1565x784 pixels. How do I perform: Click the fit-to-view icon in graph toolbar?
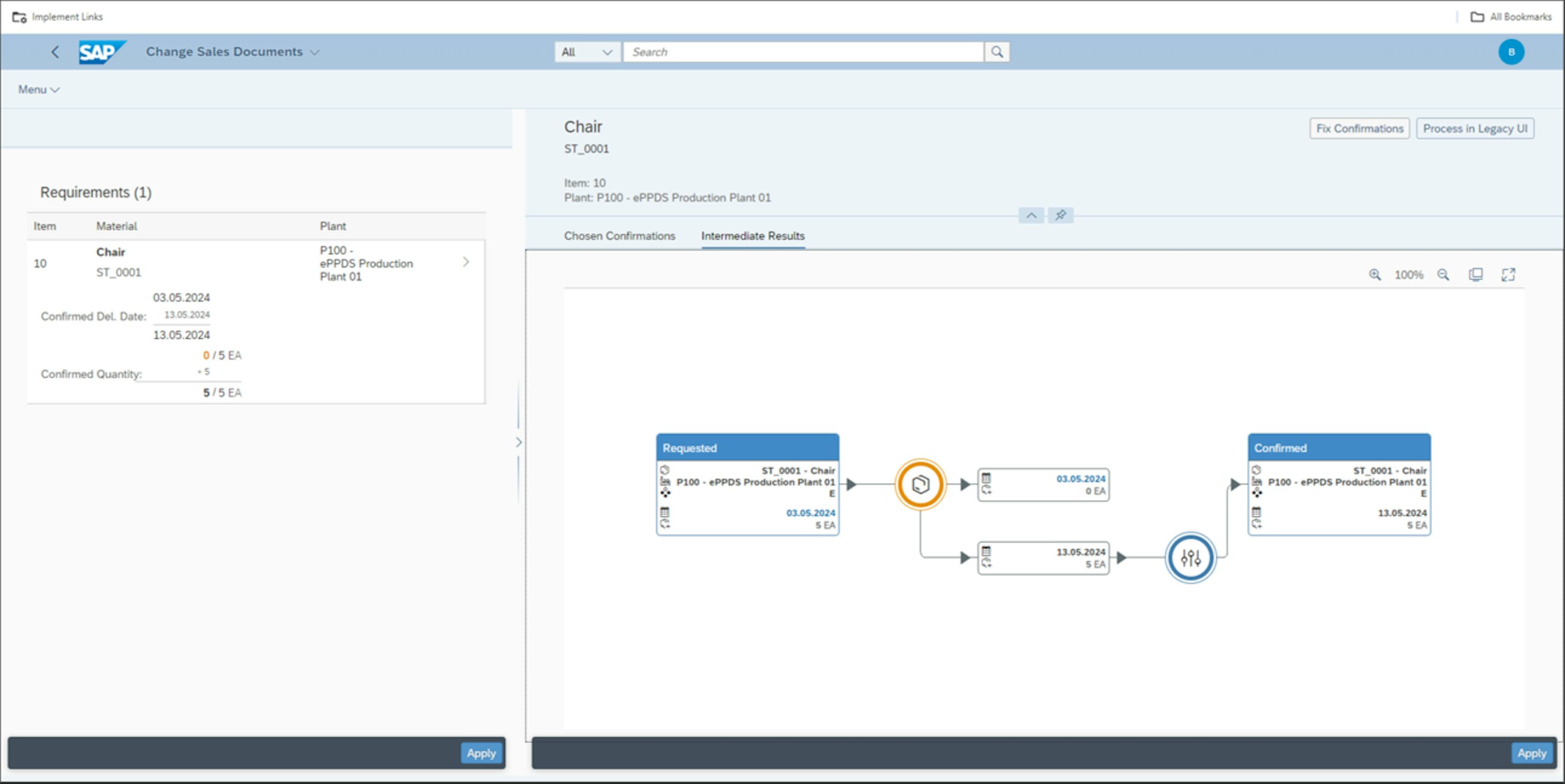point(1476,274)
